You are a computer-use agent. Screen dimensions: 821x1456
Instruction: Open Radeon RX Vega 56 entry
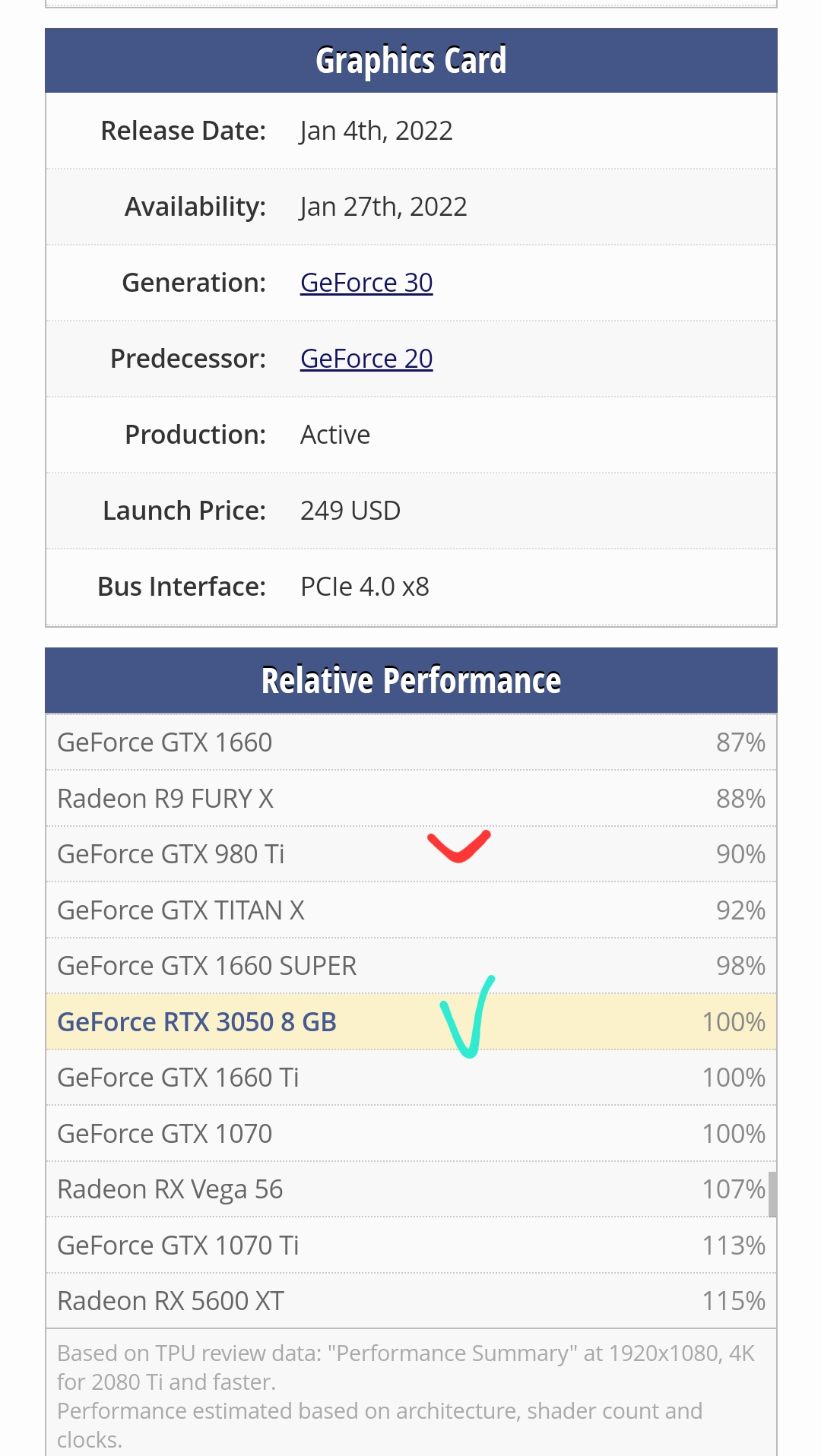tap(170, 1189)
